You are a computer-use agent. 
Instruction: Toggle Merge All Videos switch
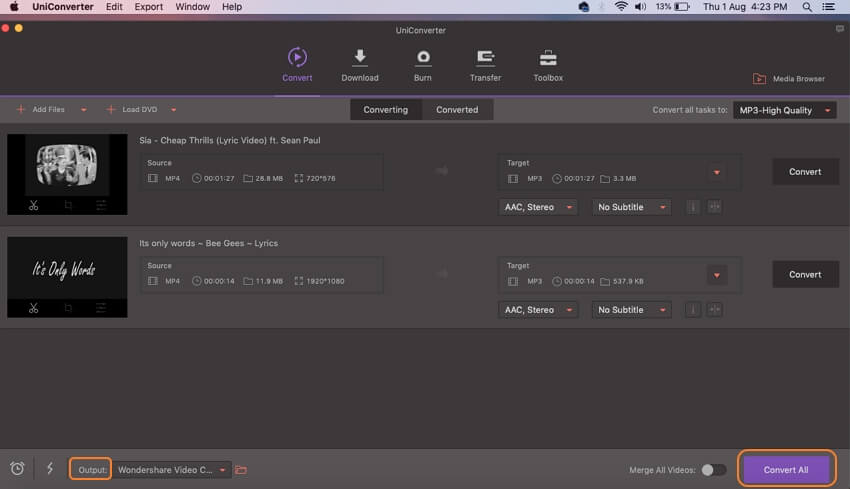(713, 470)
